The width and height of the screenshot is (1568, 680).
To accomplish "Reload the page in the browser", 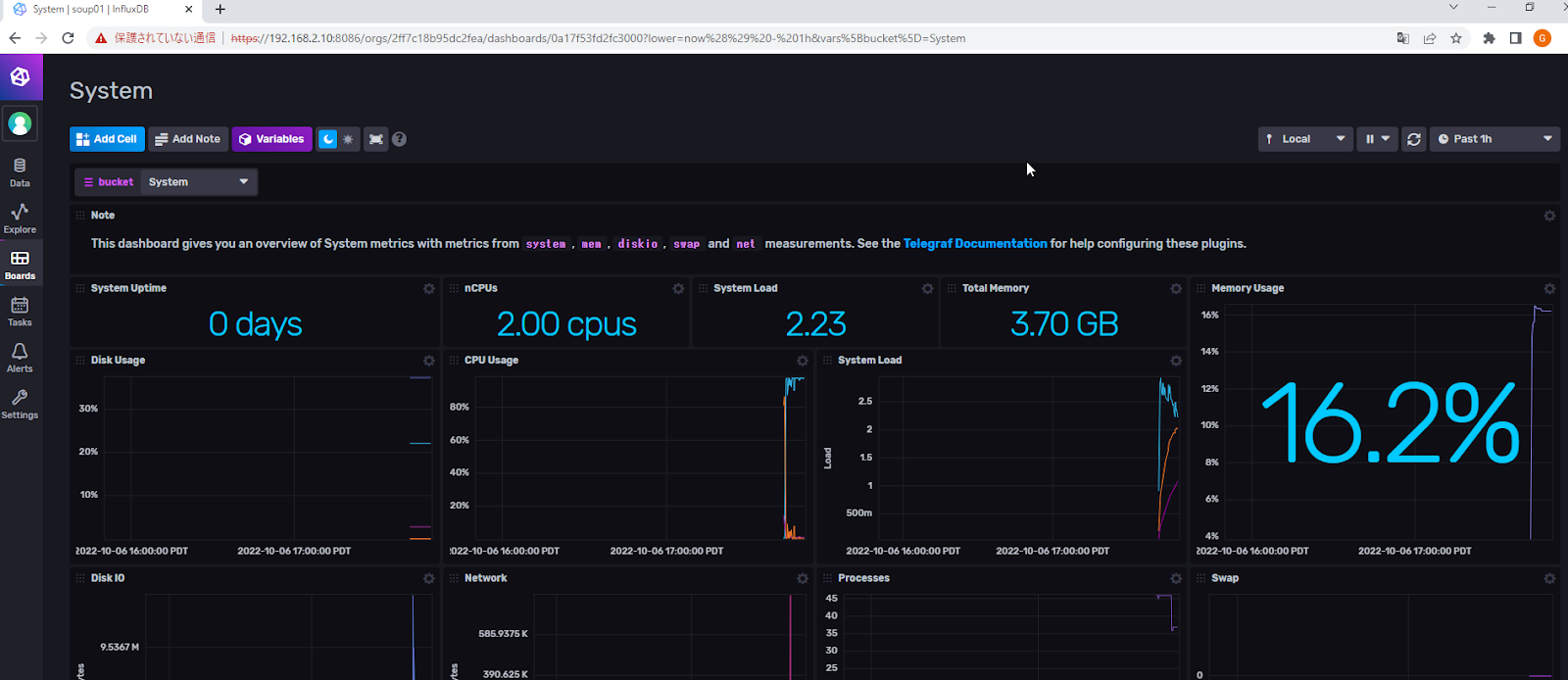I will (x=68, y=38).
